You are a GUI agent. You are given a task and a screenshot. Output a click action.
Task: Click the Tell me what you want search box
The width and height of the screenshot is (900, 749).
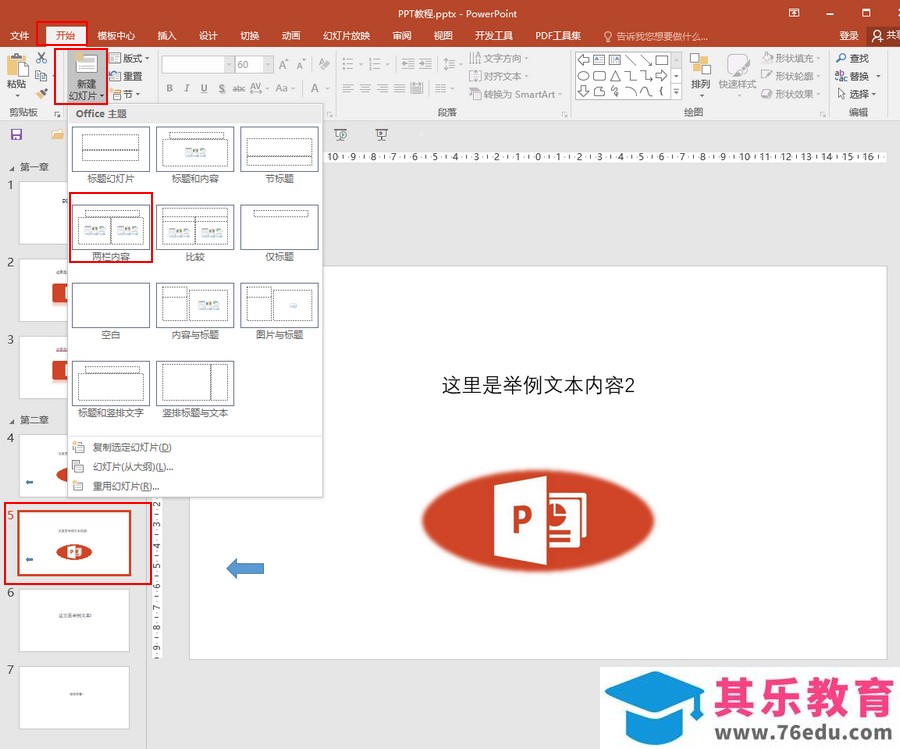pos(655,36)
